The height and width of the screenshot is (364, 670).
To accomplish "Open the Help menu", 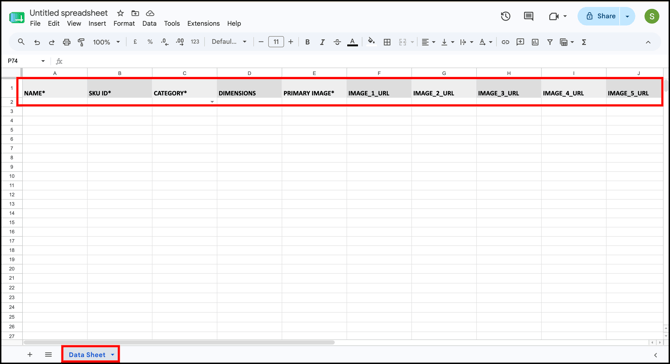I will click(234, 23).
